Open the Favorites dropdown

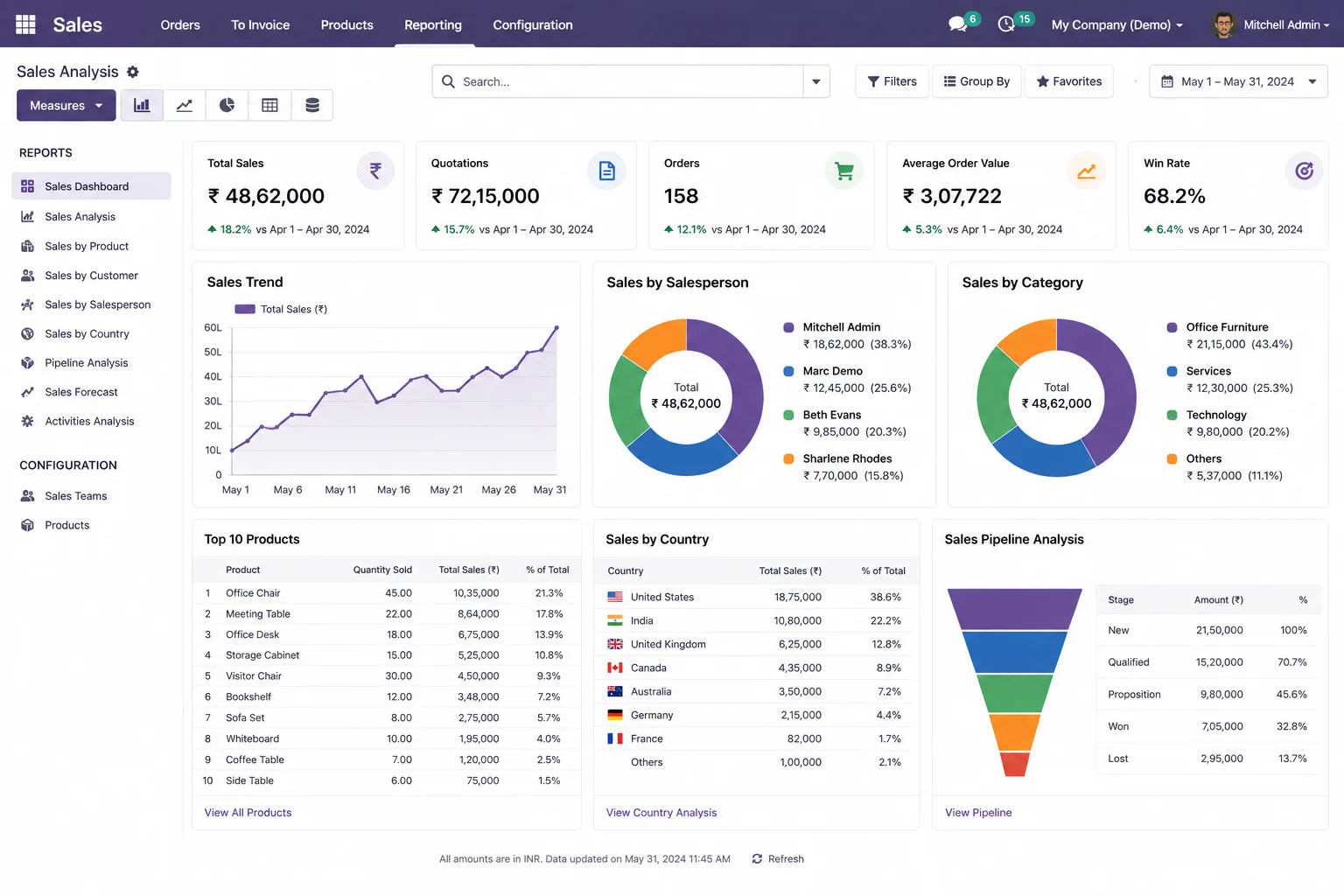pos(1069,81)
